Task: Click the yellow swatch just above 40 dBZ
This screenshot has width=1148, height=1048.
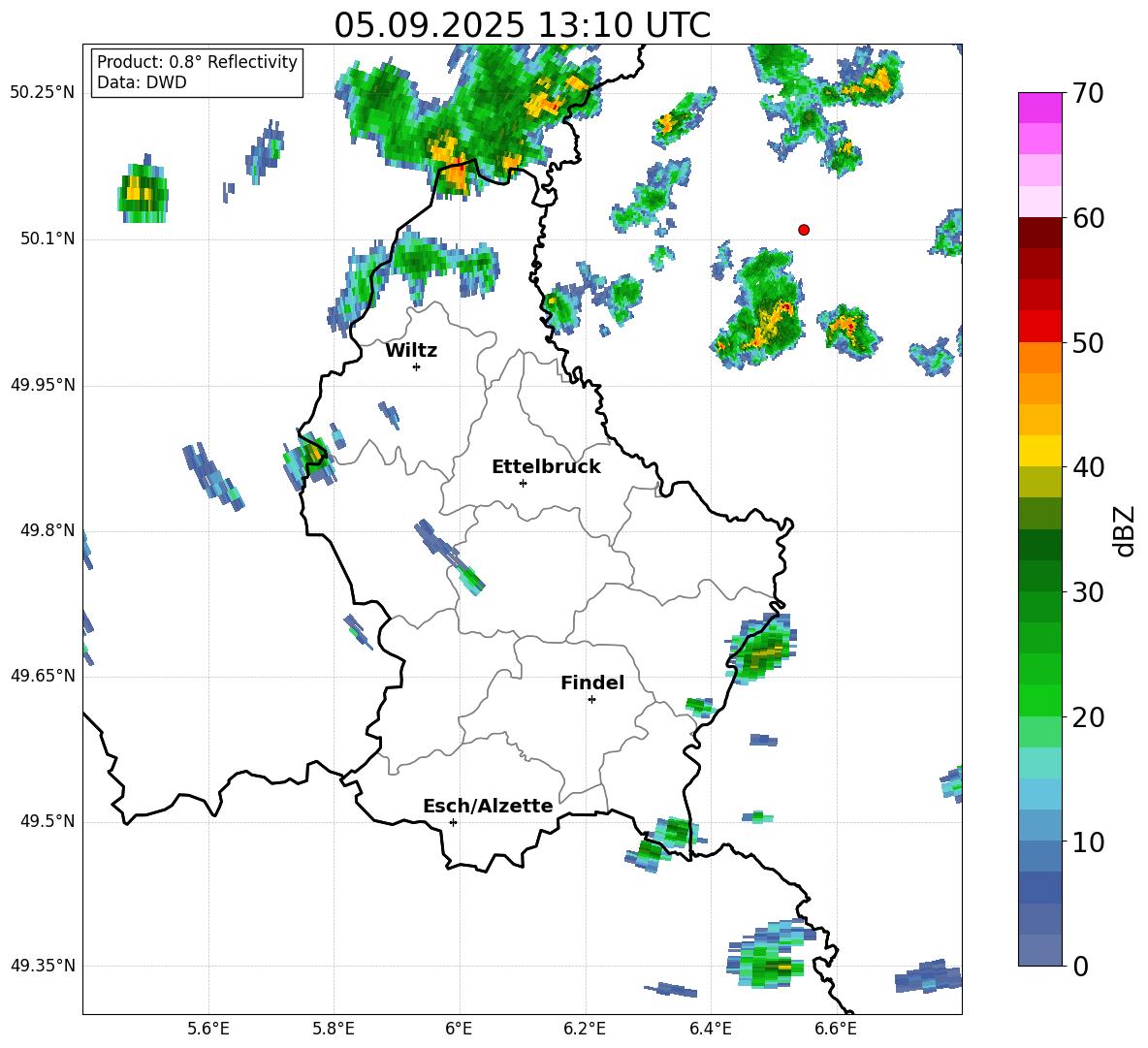Action: point(1040,451)
